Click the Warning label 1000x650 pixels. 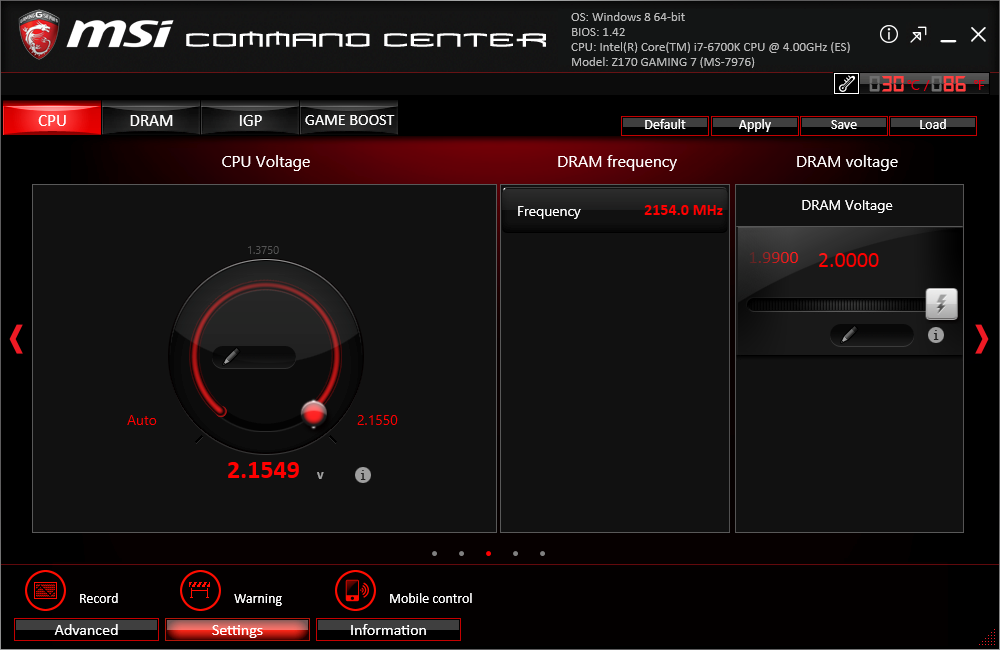258,598
